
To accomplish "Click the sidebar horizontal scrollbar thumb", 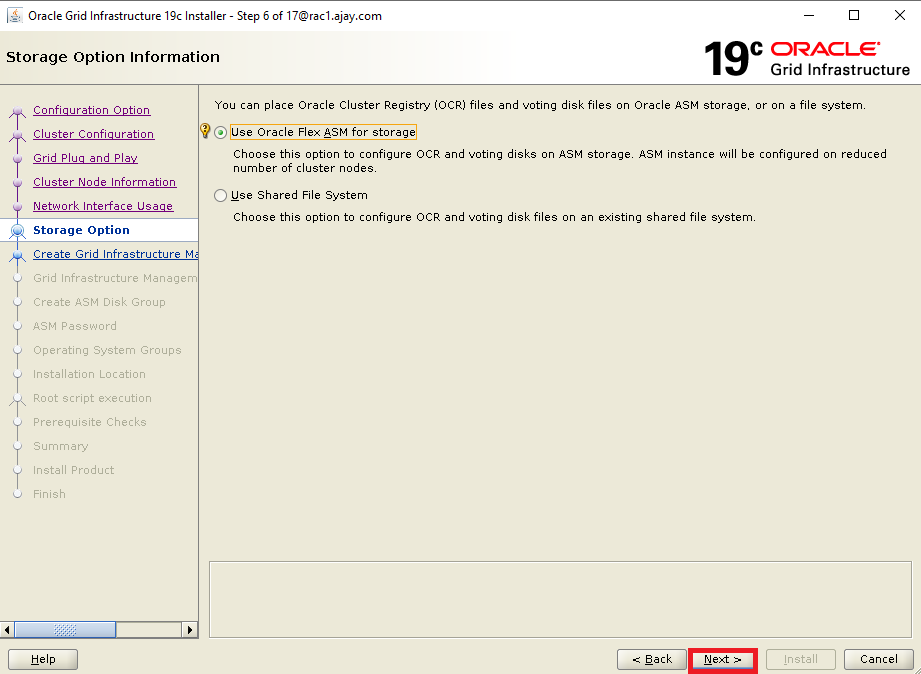I will [x=65, y=630].
